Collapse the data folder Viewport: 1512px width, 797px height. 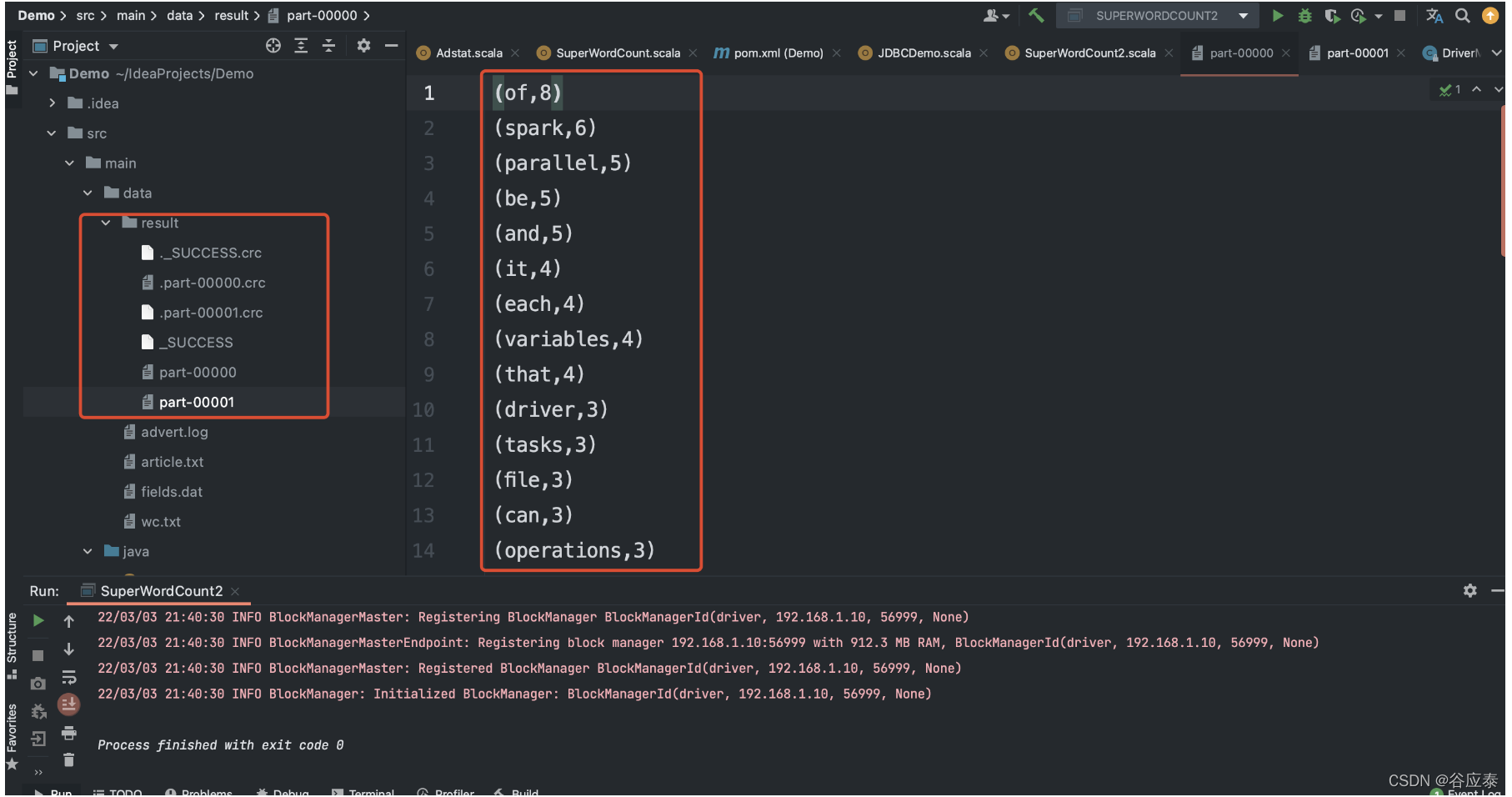[88, 193]
